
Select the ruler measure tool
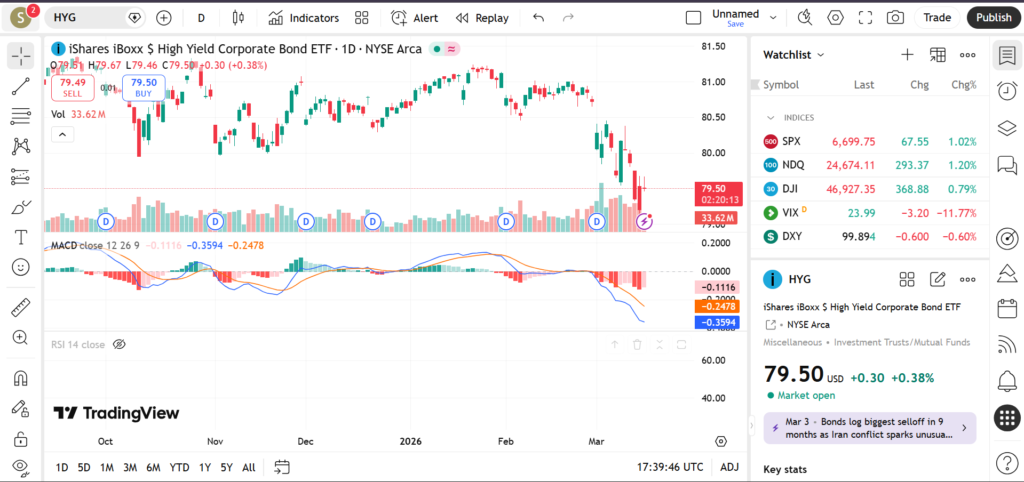point(20,308)
